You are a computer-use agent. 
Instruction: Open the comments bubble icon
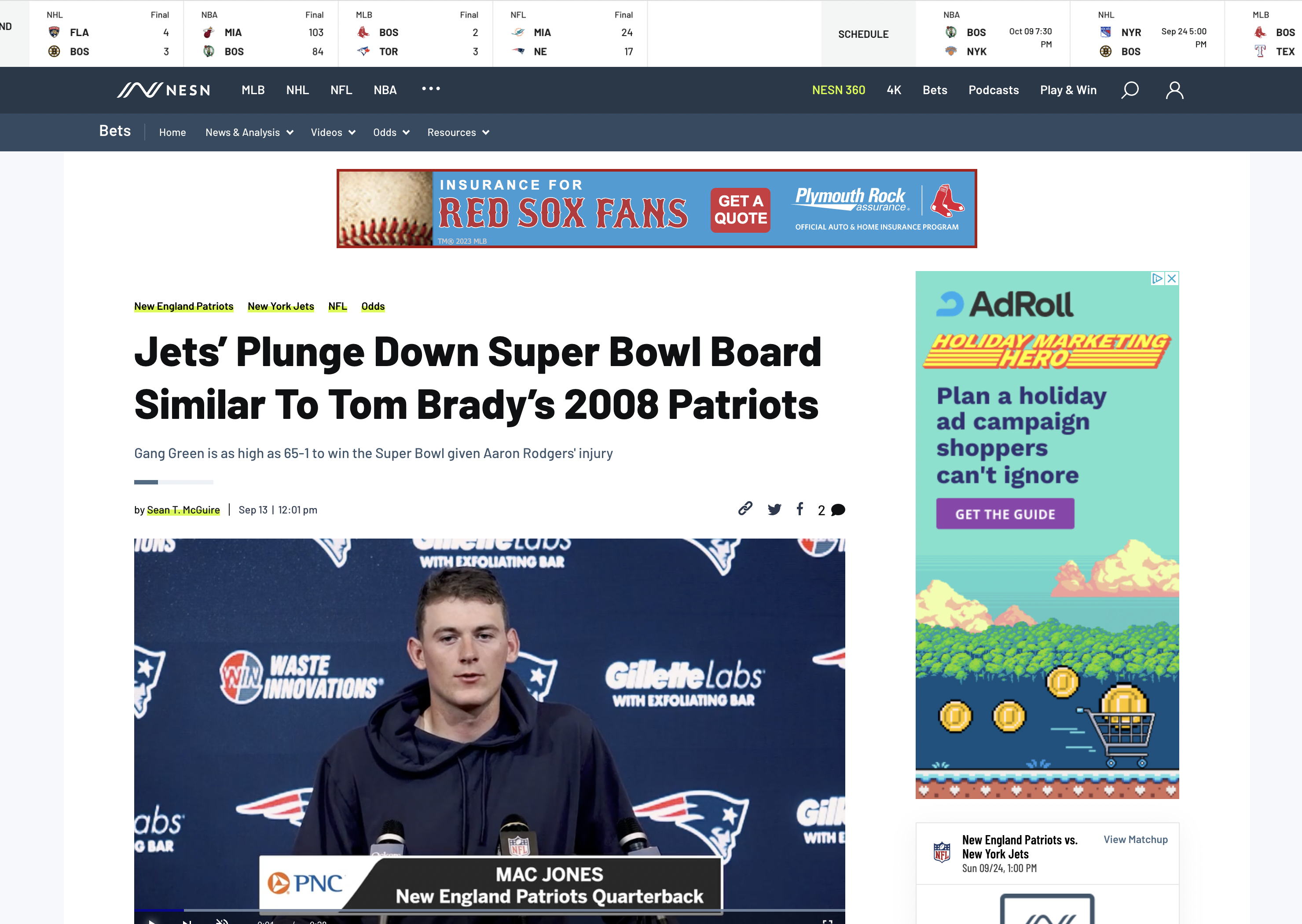[838, 510]
